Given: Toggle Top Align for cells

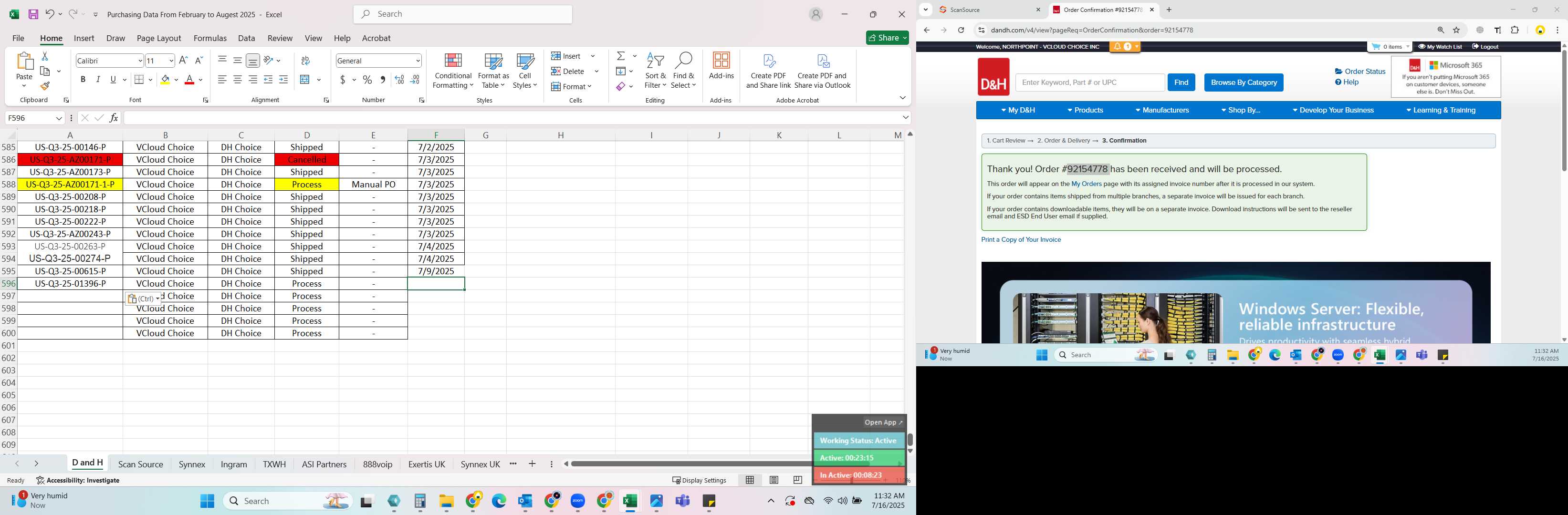Looking at the screenshot, I should [222, 60].
